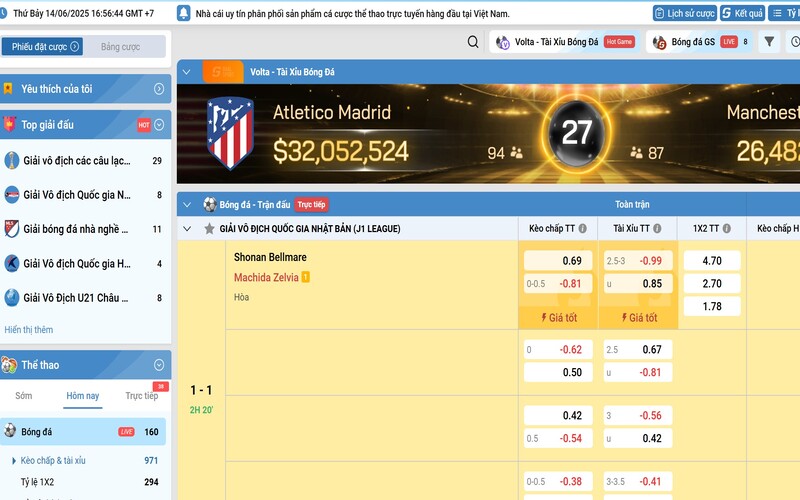This screenshot has width=800, height=500.
Task: Select 1X2 draw odds 1.78
Action: pyautogui.click(x=712, y=306)
